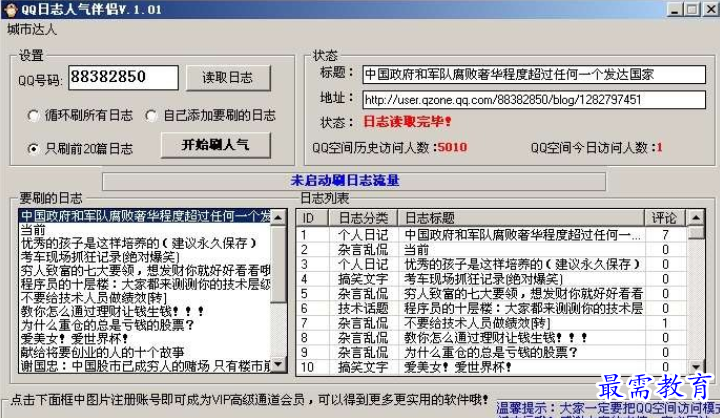Select 谢国忠 entry in left list
This screenshot has height=418, width=720.
(145, 366)
